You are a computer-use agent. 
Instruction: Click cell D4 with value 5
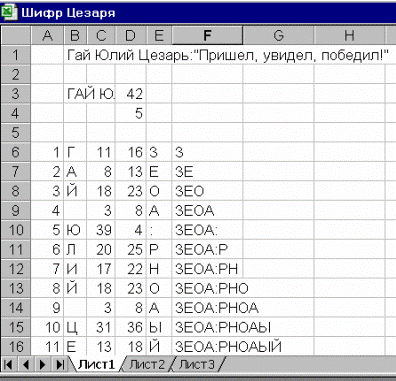pyautogui.click(x=131, y=114)
